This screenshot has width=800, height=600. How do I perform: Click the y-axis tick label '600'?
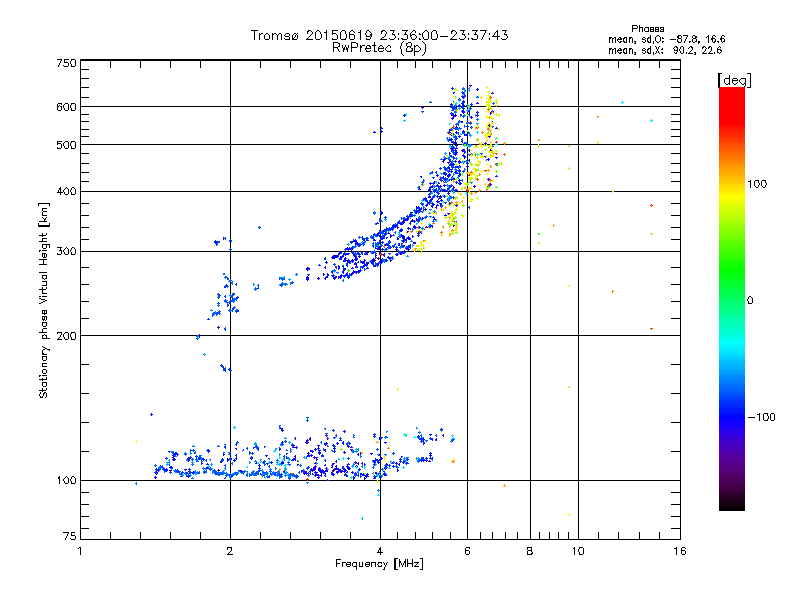pos(66,107)
